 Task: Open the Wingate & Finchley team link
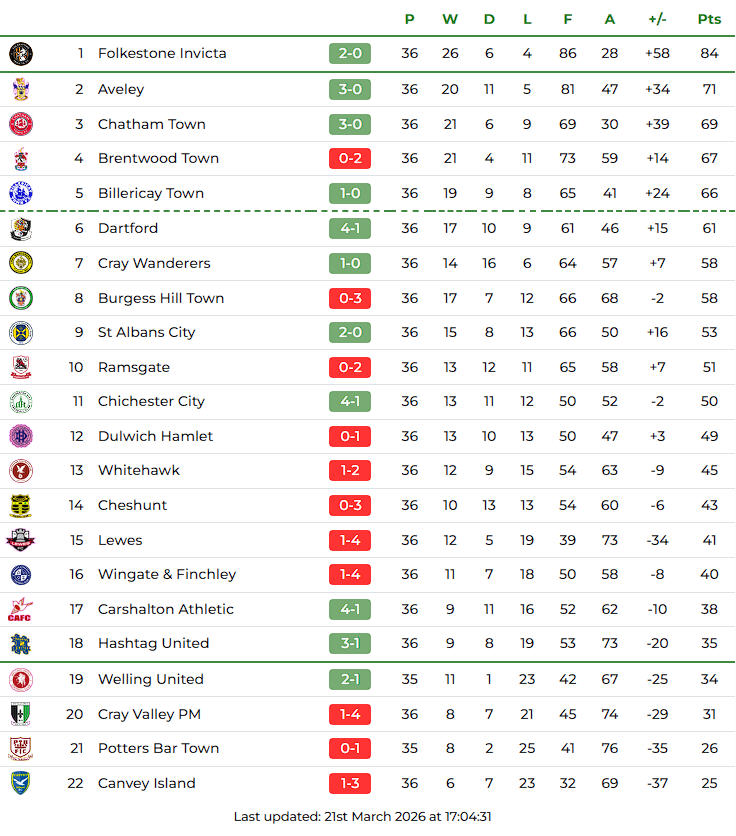[167, 574]
